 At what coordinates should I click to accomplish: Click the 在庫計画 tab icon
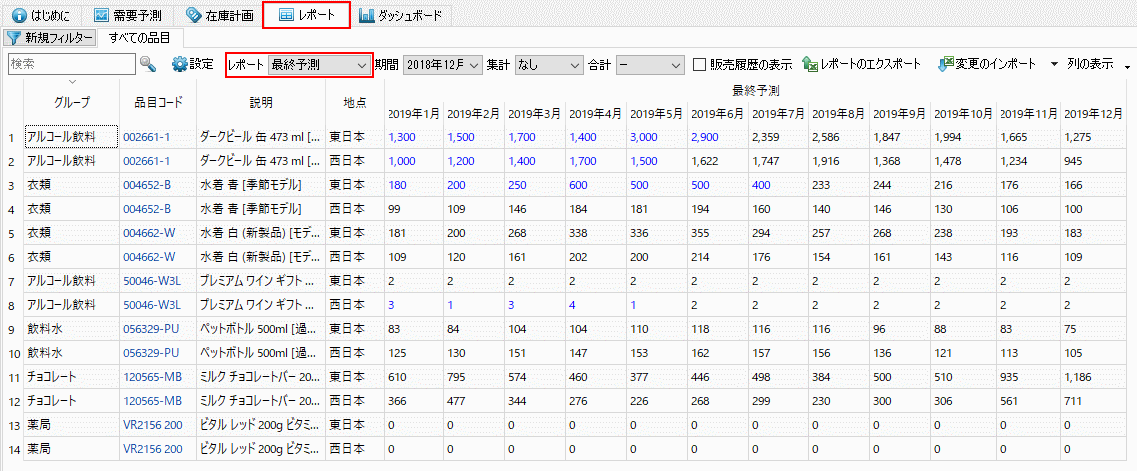click(193, 16)
